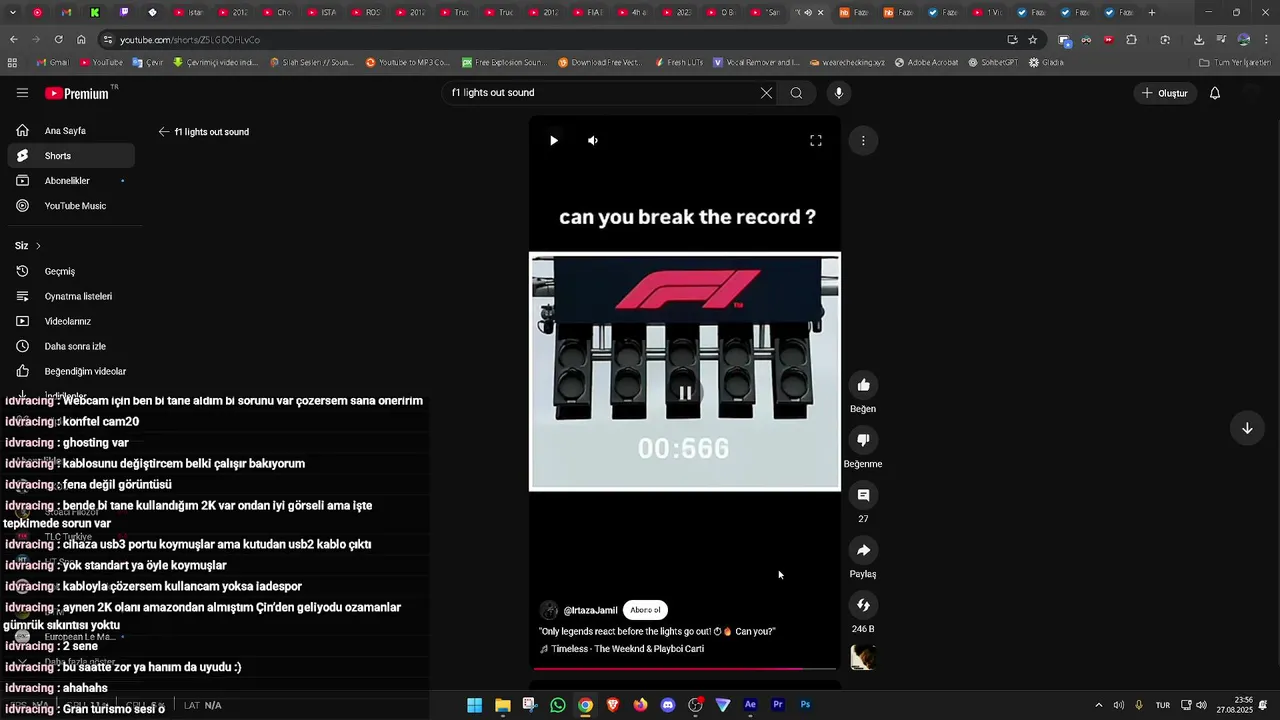This screenshot has height=720, width=1280.
Task: Open the notifications bell
Action: (1215, 93)
